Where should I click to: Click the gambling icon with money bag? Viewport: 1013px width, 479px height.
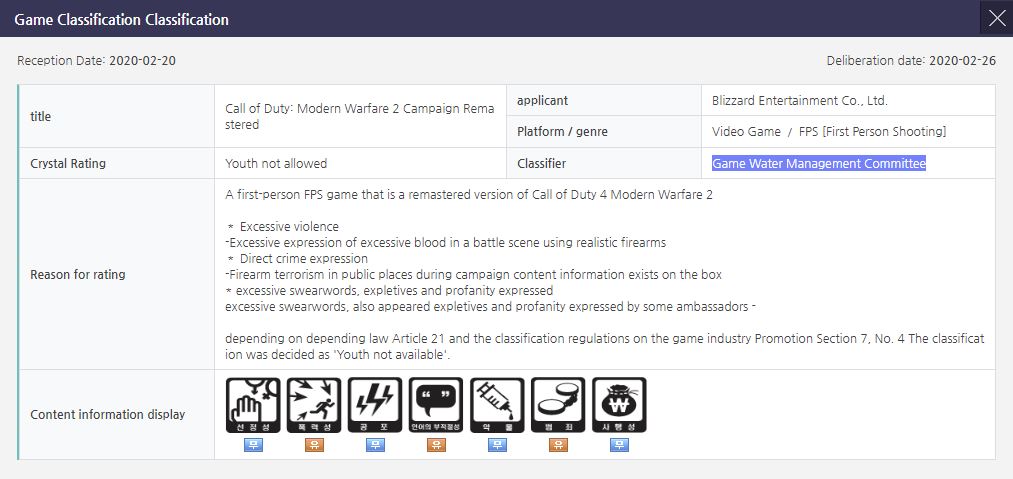619,405
